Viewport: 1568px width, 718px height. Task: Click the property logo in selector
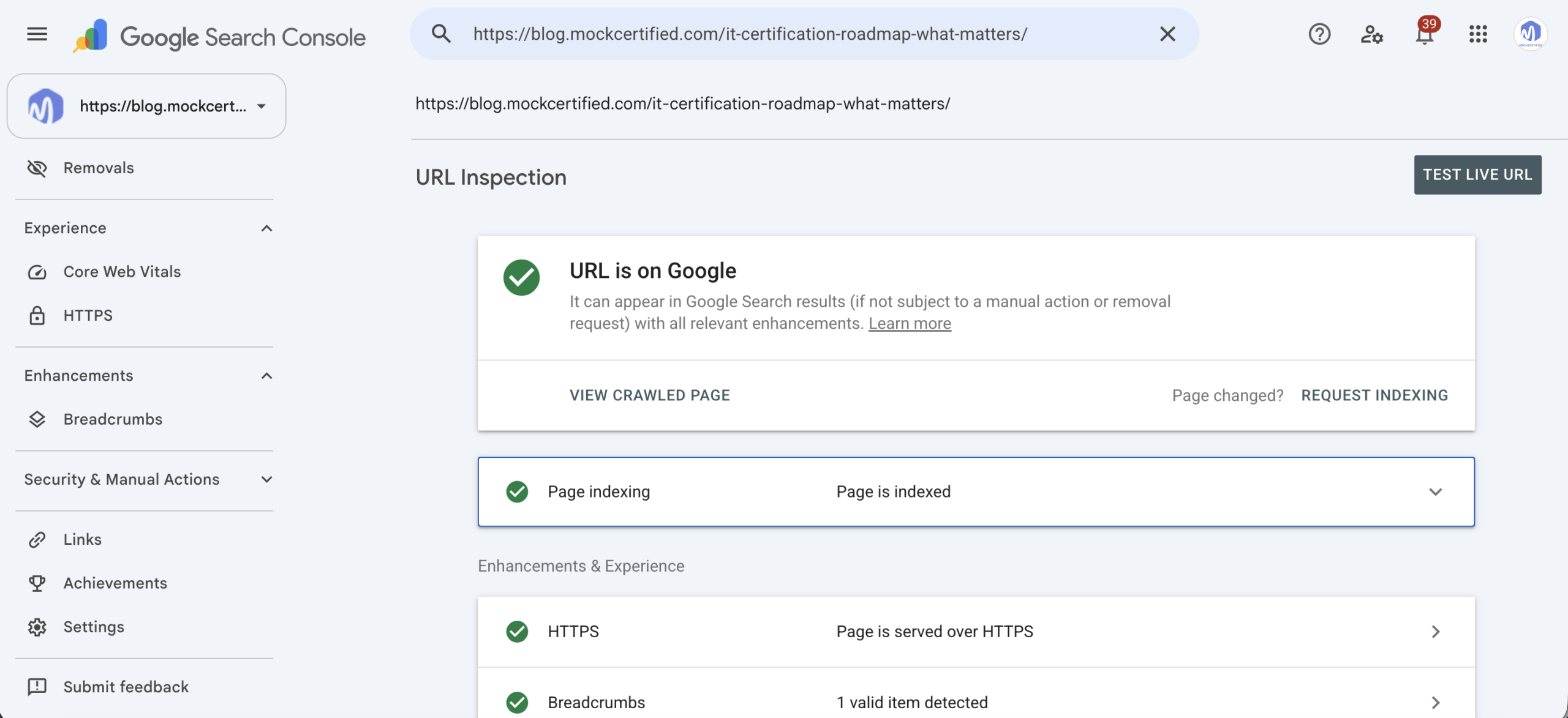[x=45, y=106]
